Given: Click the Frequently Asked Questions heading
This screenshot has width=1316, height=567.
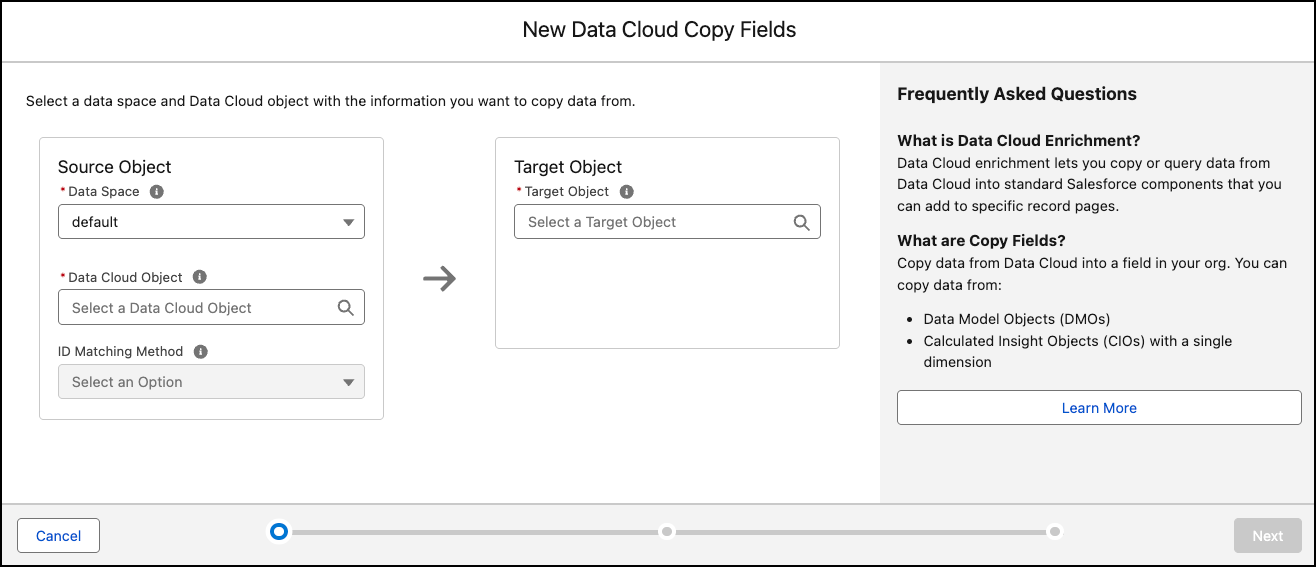Looking at the screenshot, I should [x=1017, y=94].
